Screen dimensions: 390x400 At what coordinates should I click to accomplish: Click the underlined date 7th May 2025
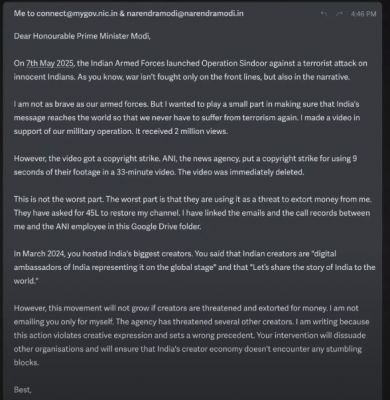[50, 63]
